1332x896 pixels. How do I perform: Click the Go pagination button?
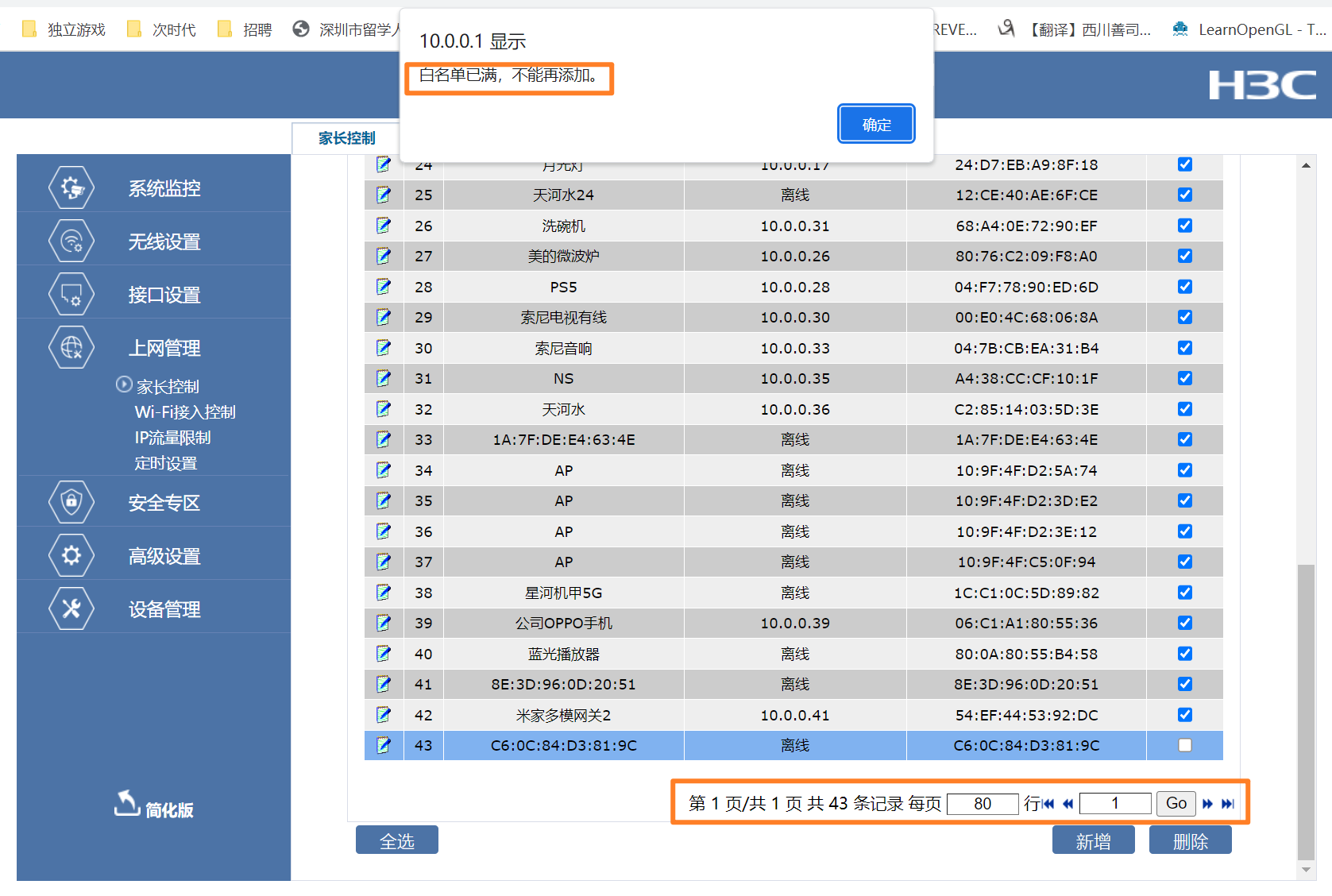tap(1176, 804)
